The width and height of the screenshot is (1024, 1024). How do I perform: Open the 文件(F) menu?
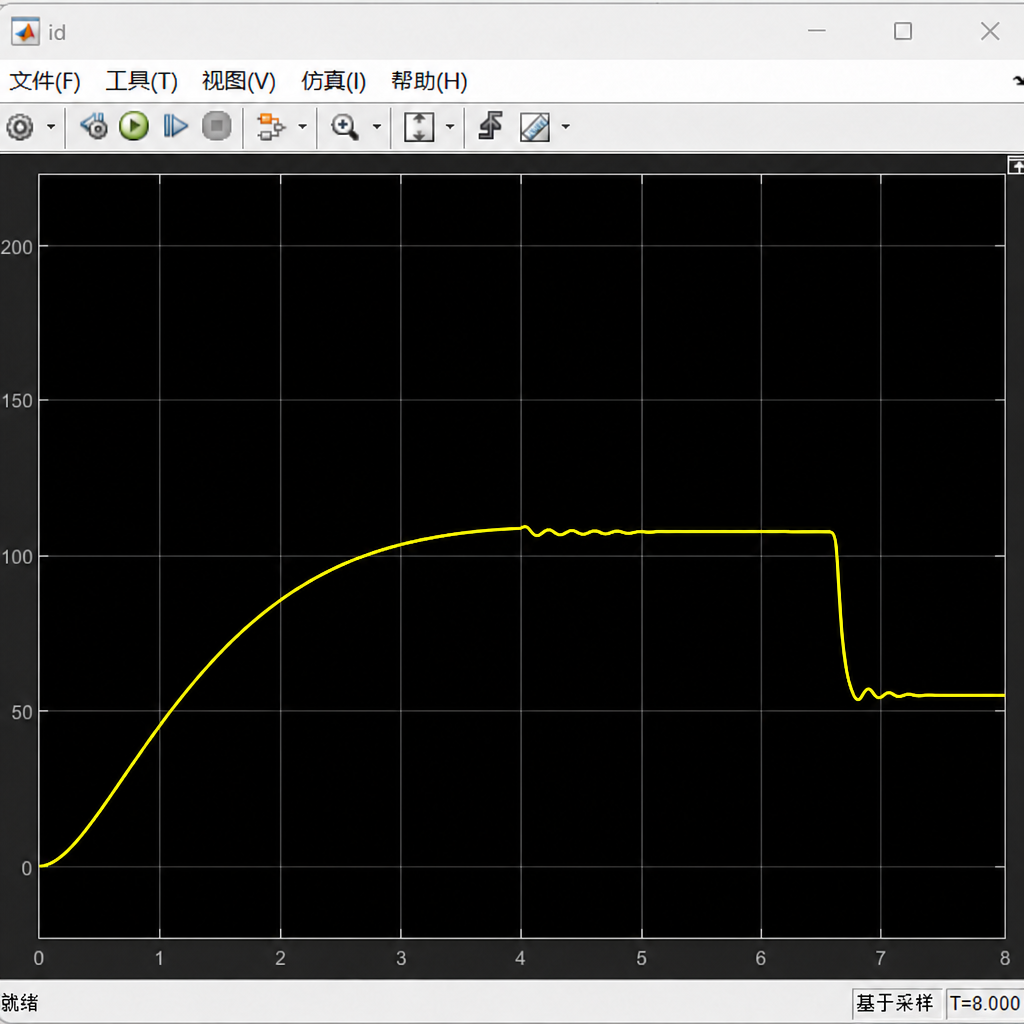tap(44, 81)
